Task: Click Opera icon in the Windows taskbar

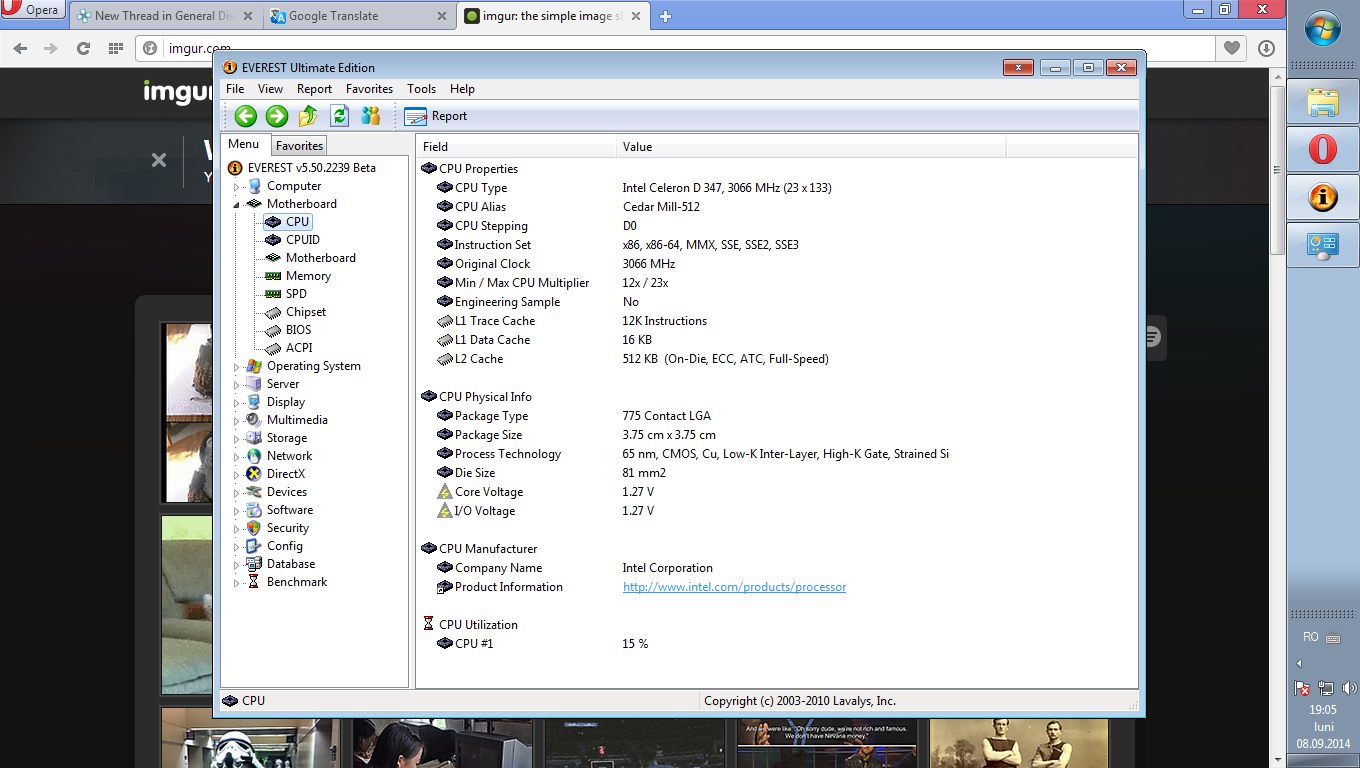Action: [x=1322, y=150]
